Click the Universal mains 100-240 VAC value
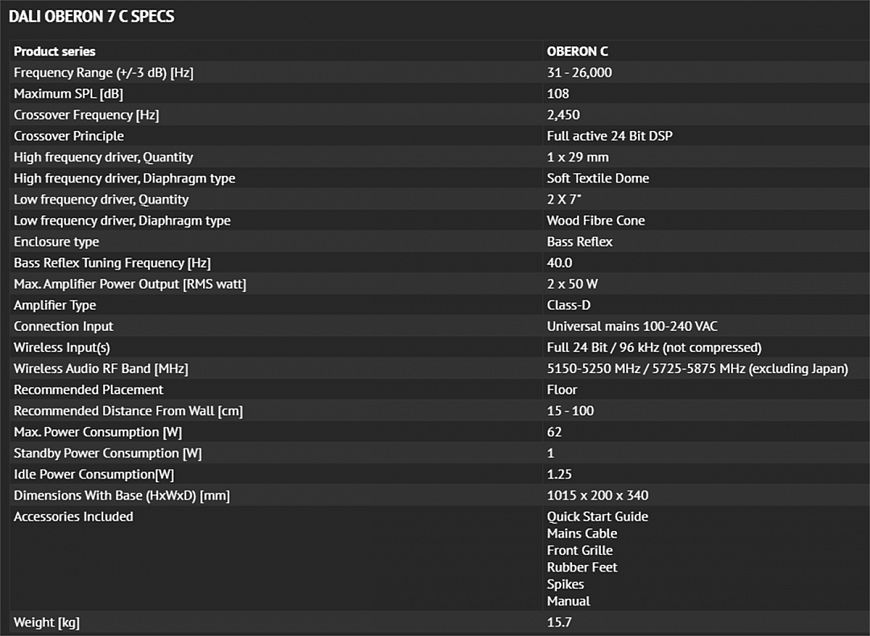Screen dimensions: 870x636 pyautogui.click(x=632, y=326)
